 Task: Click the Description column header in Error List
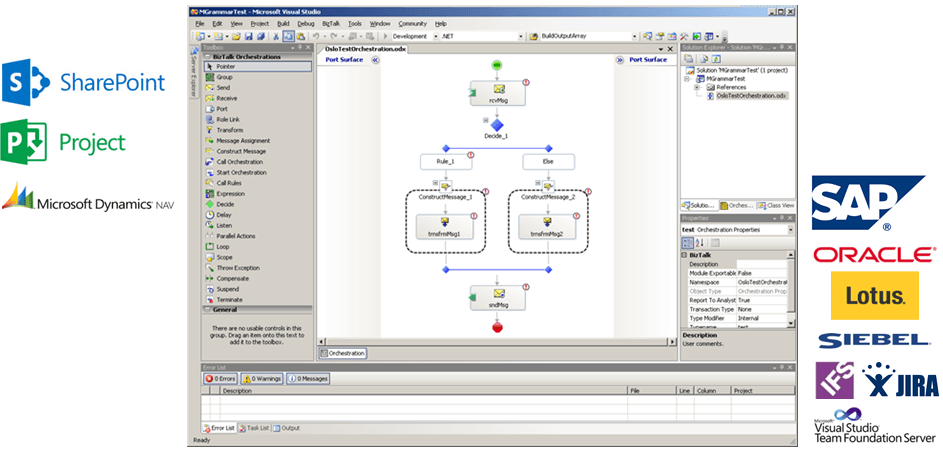click(423, 391)
